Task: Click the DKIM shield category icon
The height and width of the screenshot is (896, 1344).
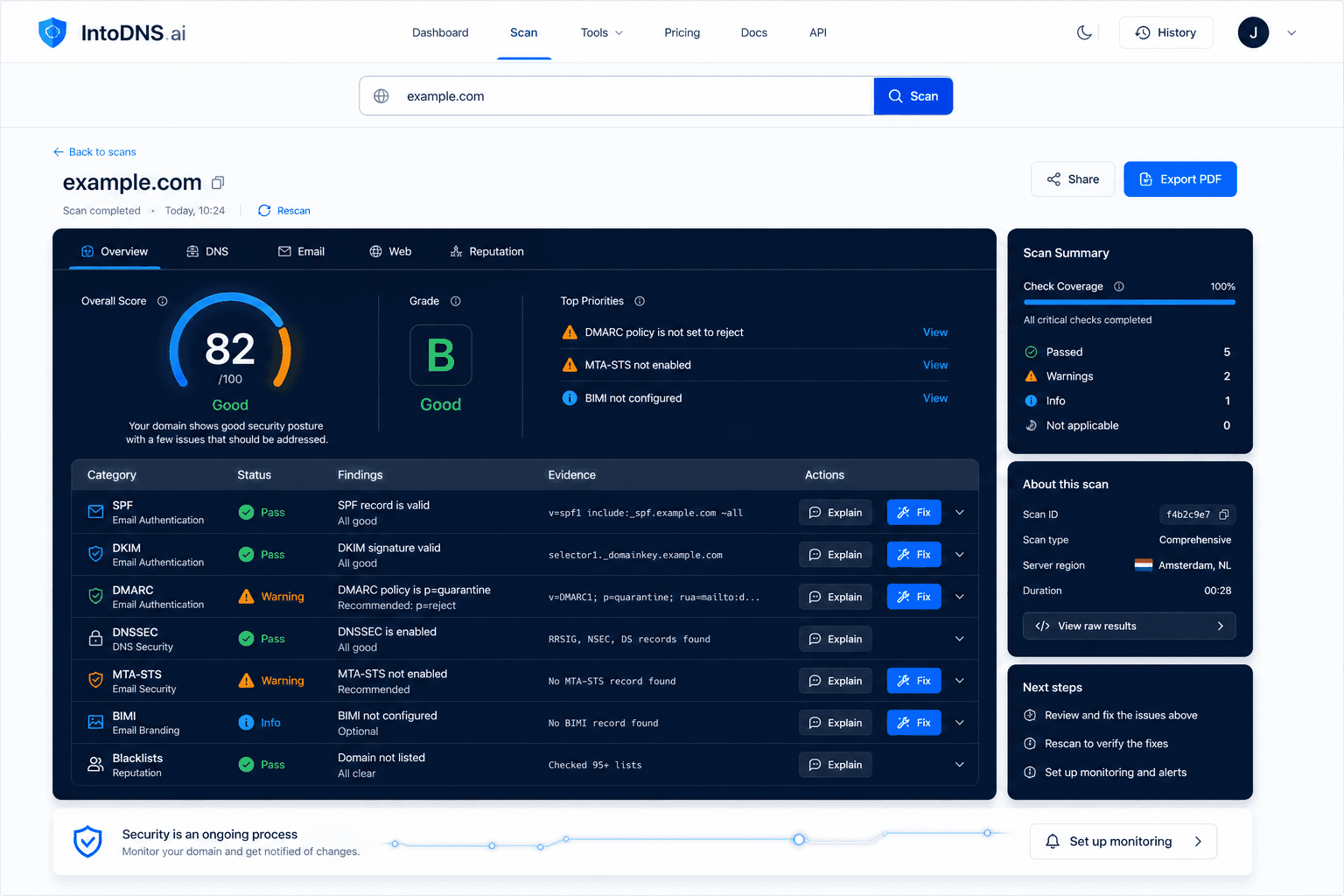Action: [x=95, y=554]
